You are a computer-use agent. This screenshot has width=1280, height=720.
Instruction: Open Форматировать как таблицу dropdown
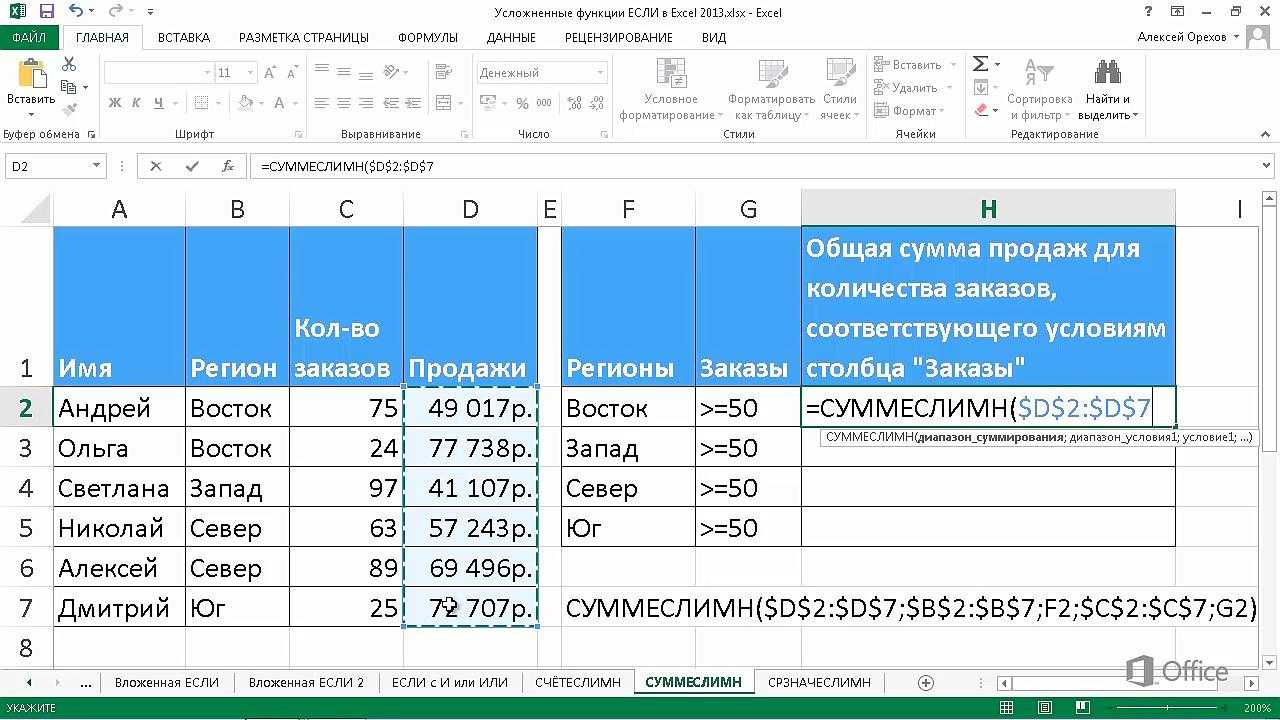tap(771, 89)
